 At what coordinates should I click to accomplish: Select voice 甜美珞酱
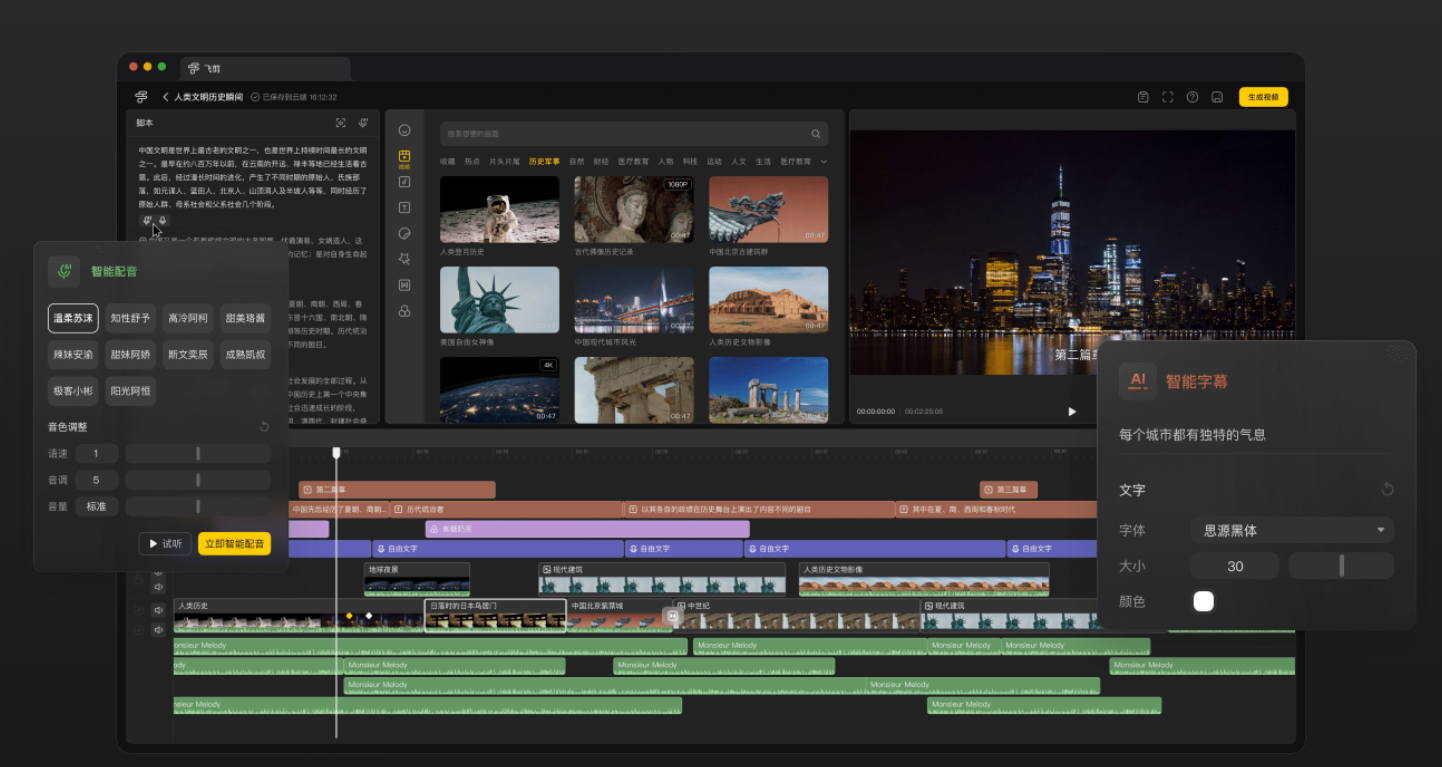pos(246,318)
